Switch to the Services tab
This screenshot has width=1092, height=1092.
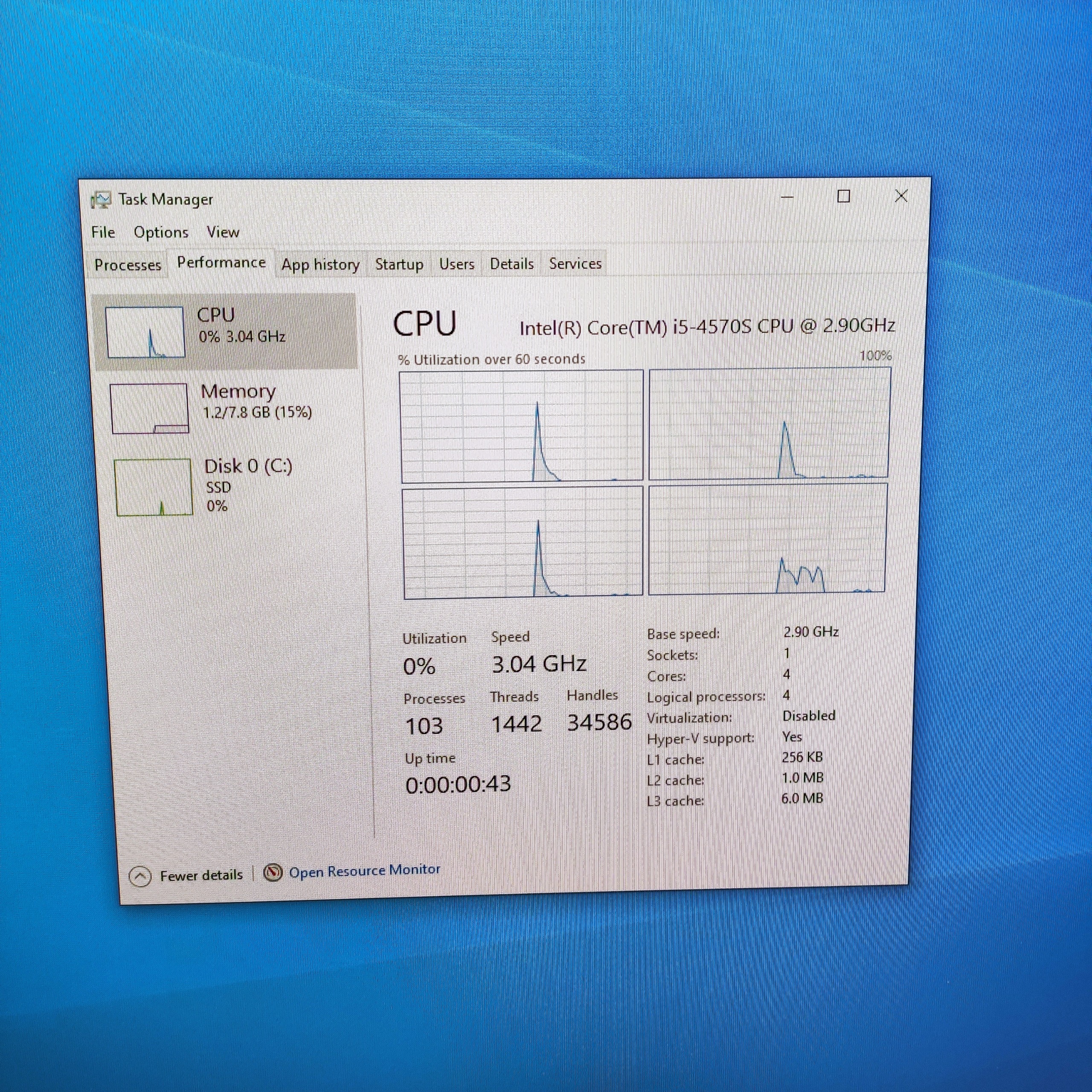575,263
